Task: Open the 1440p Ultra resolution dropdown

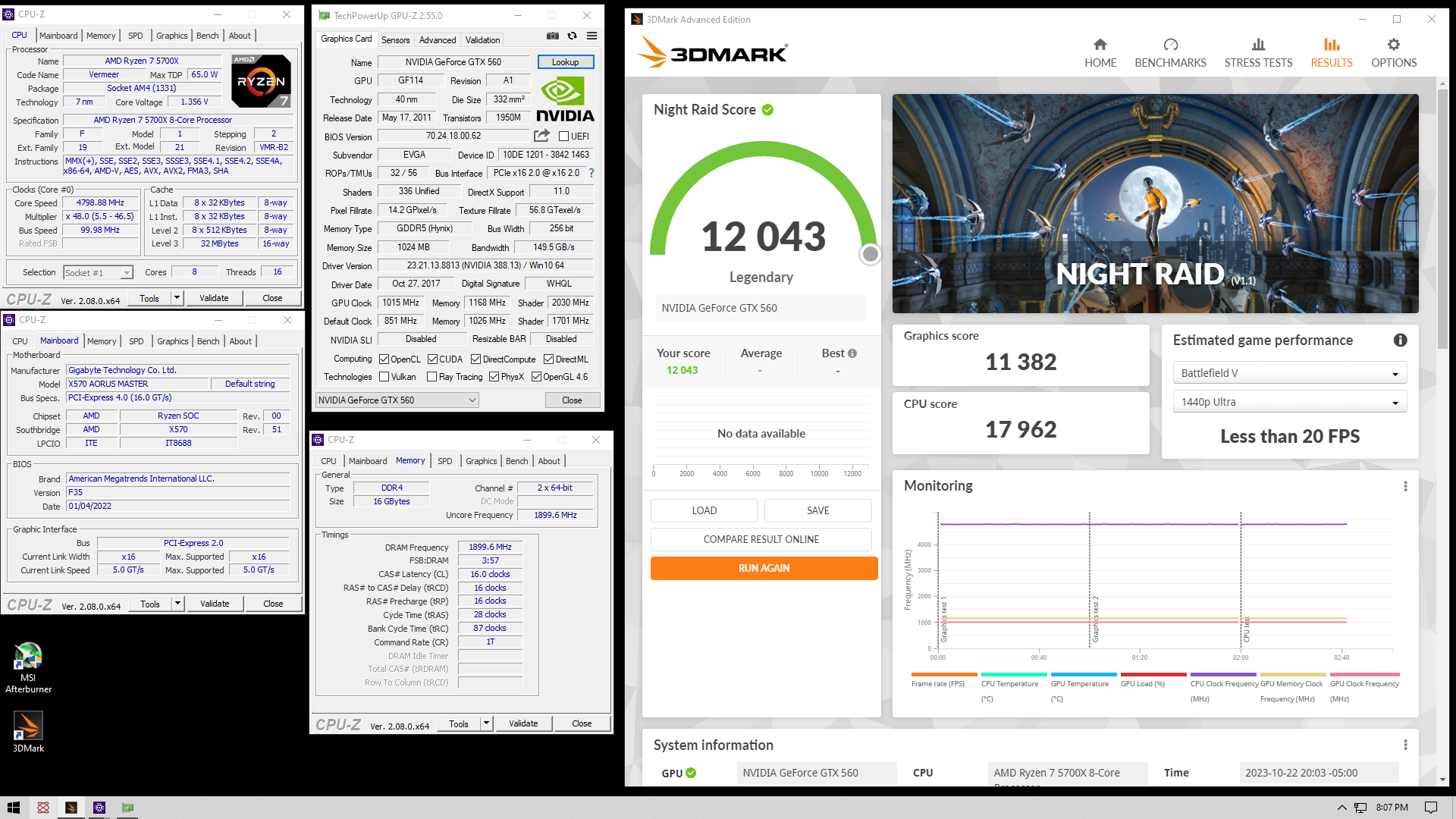Action: (1289, 402)
